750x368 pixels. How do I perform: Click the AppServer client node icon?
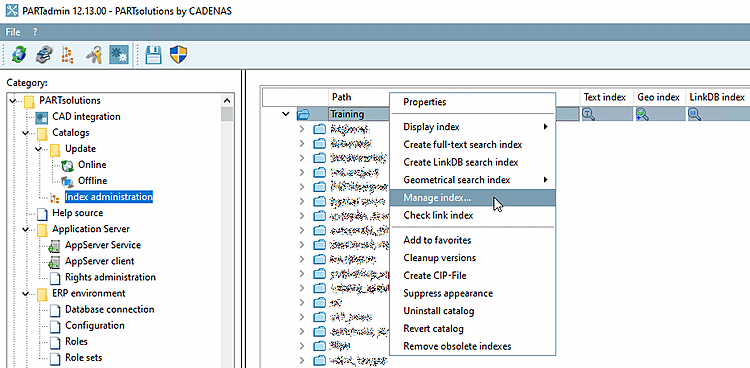pyautogui.click(x=55, y=262)
